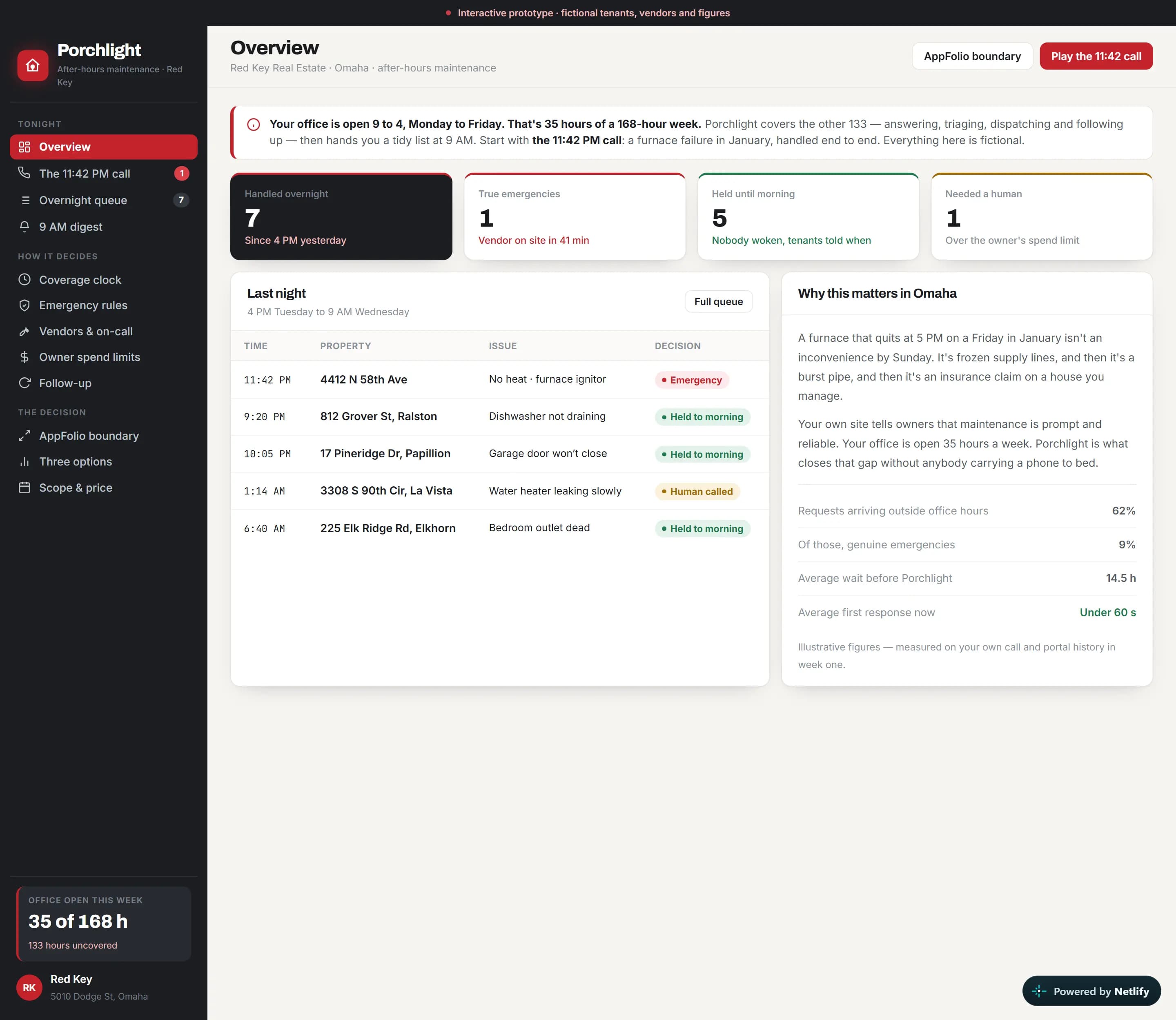
Task: Open the Overview sidebar item
Action: pyautogui.click(x=104, y=147)
